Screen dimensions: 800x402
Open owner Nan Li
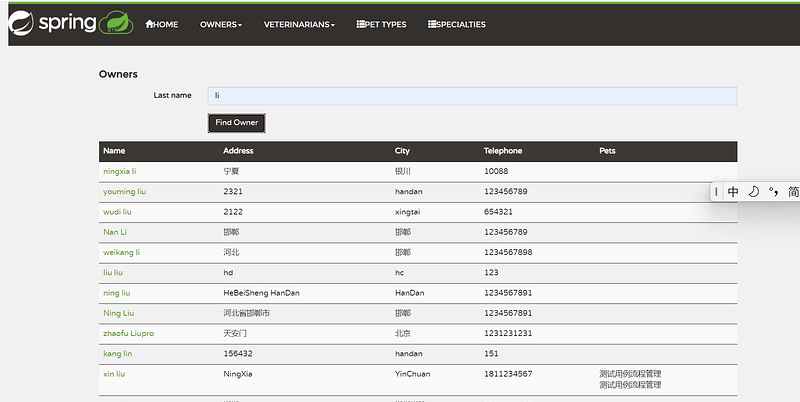click(x=115, y=232)
